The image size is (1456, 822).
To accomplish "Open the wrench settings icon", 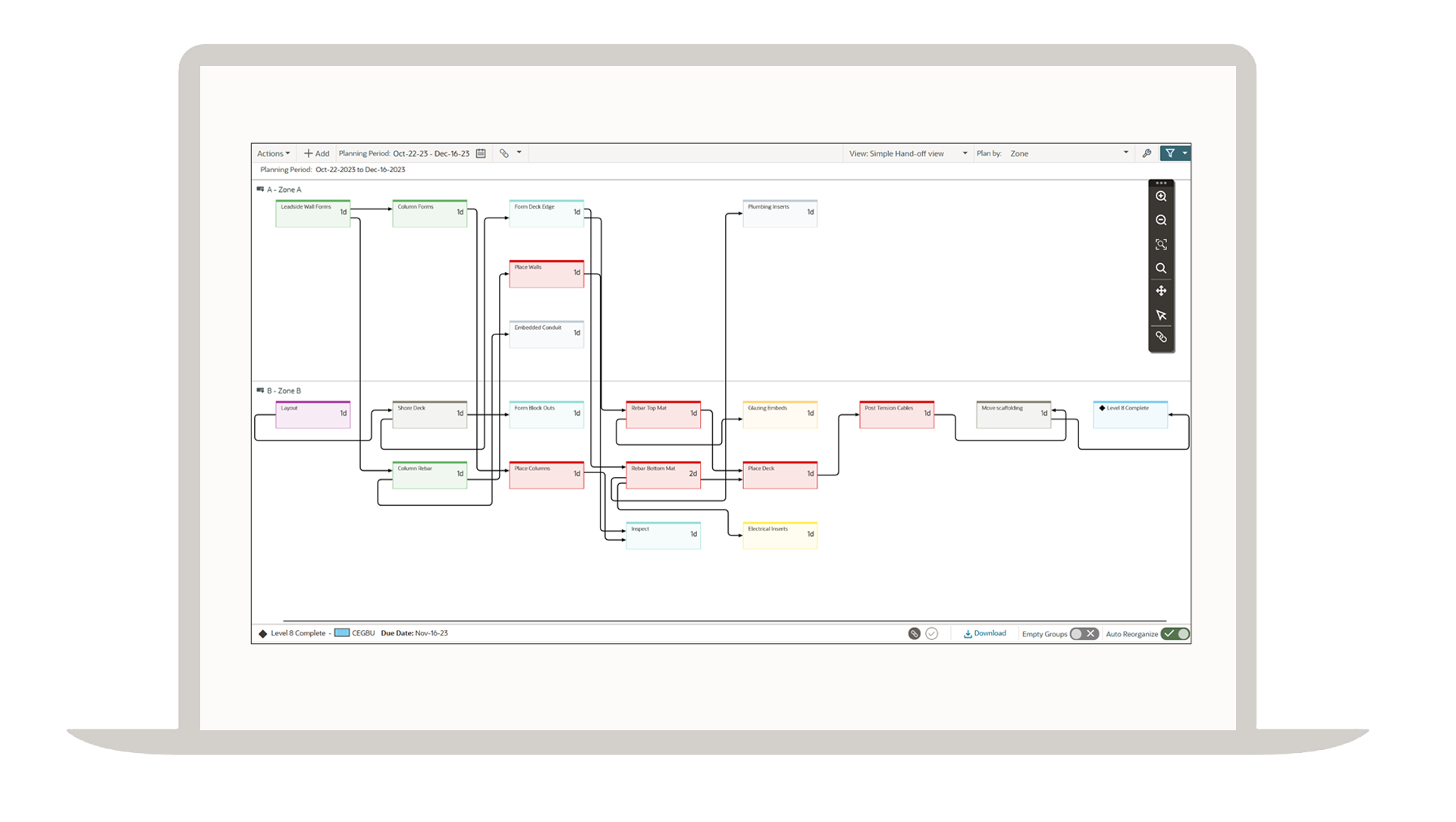I will point(1147,153).
